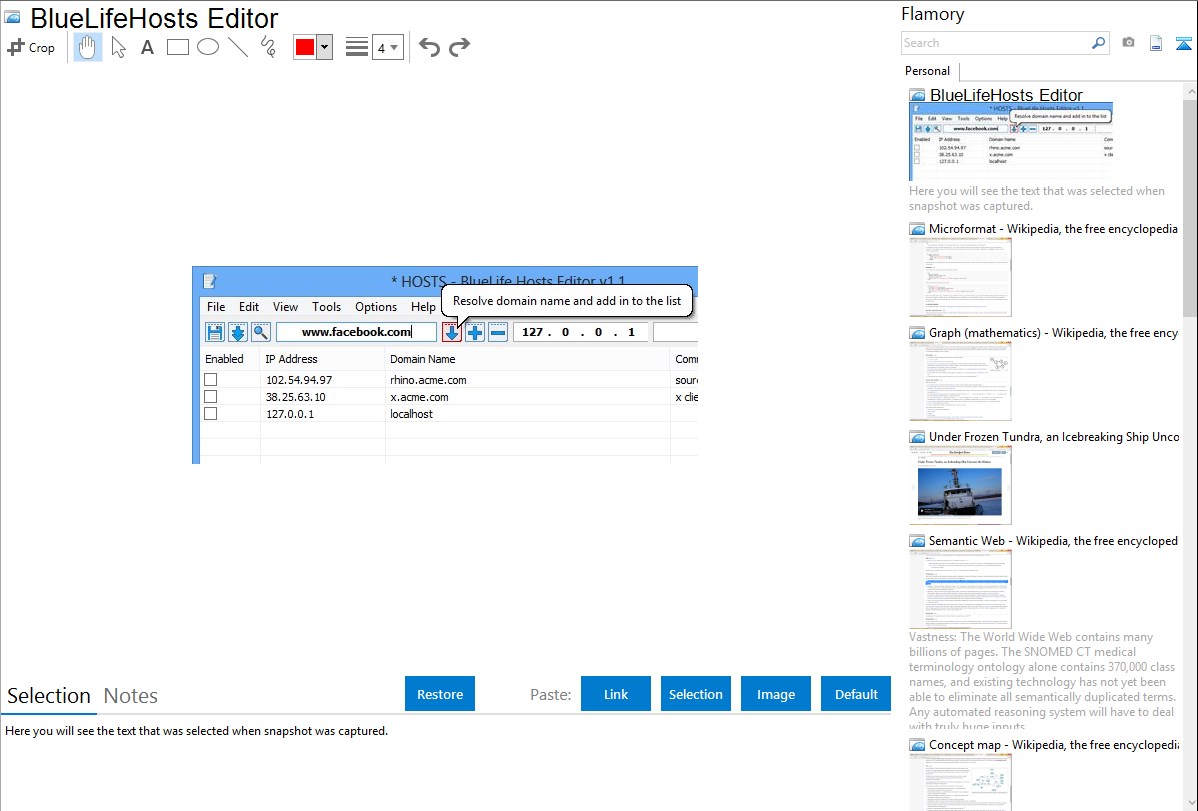The height and width of the screenshot is (811, 1198).
Task: Select the Semantic Web - Wikipedia snapshot title
Action: coord(1053,540)
